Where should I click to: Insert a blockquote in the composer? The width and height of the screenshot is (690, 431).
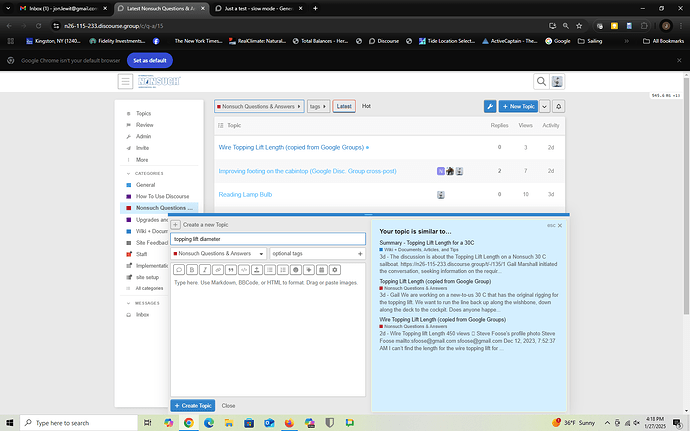pyautogui.click(x=231, y=270)
